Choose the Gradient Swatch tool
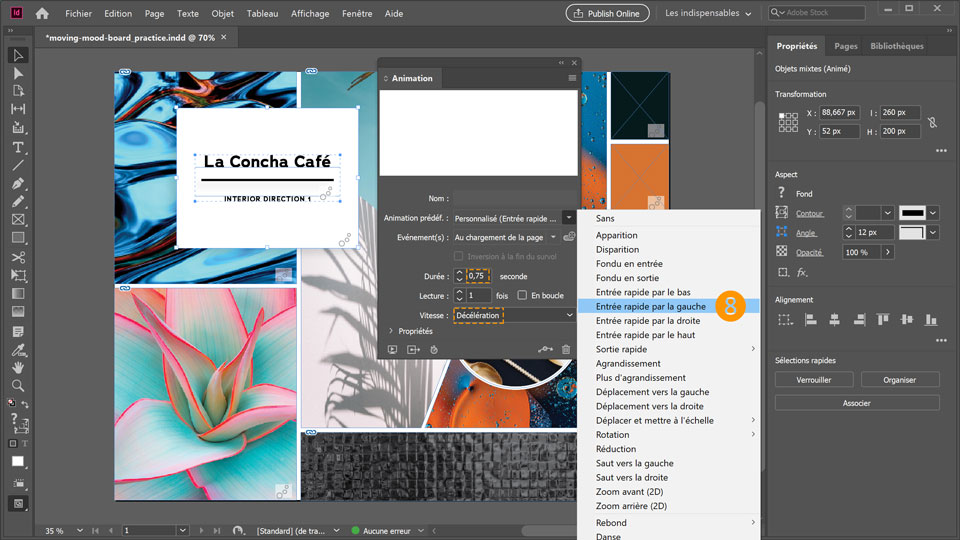 pos(18,294)
